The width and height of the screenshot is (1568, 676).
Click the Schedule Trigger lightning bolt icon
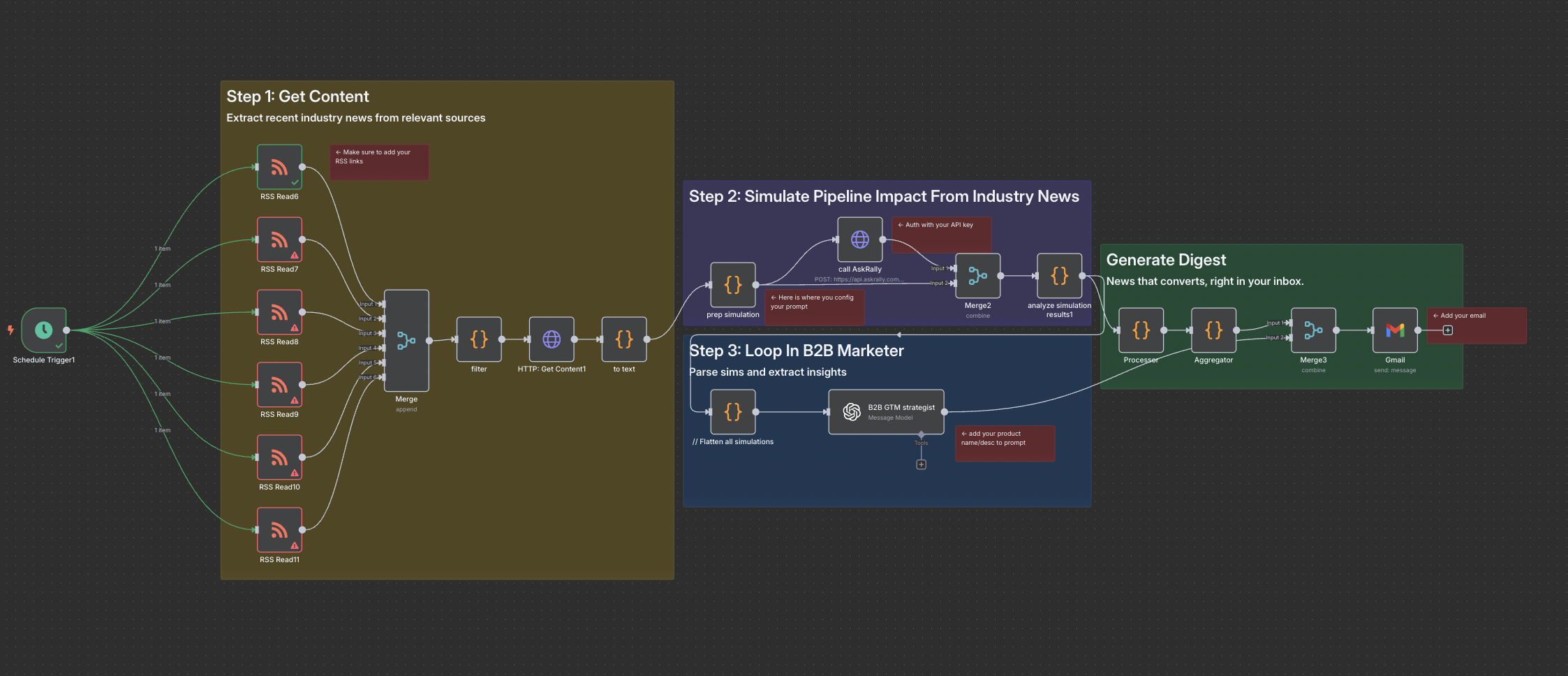coord(10,330)
